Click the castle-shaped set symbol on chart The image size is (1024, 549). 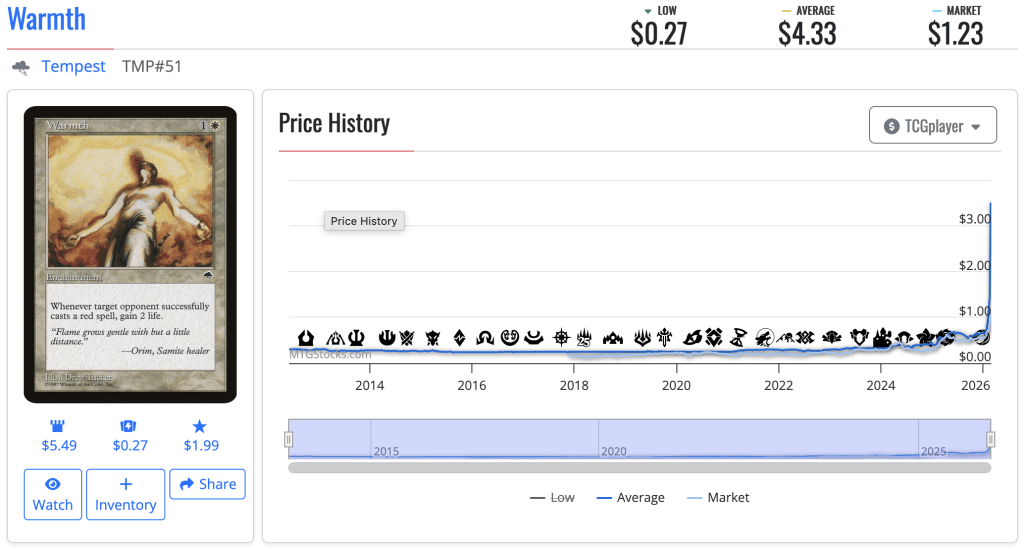pos(882,338)
